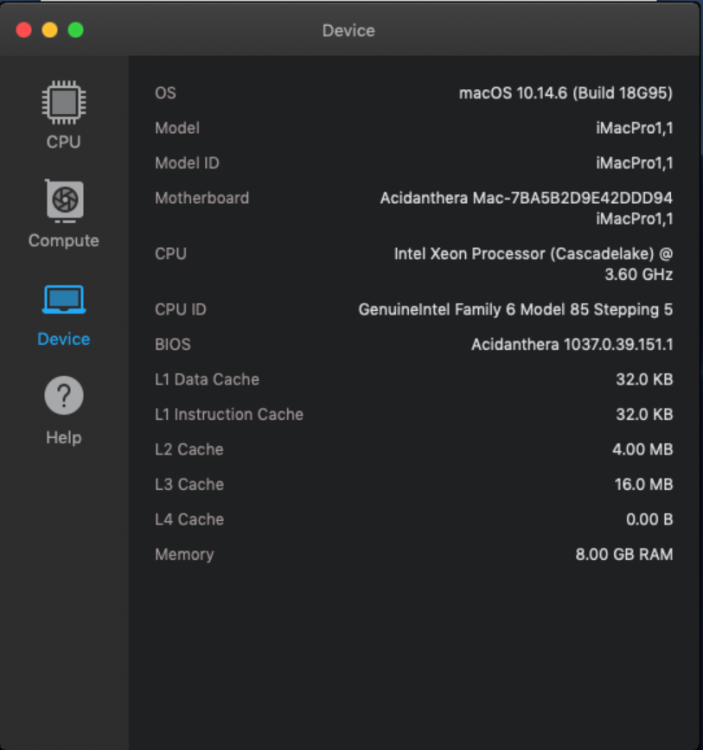The width and height of the screenshot is (703, 750).
Task: Select Acidanthera 1037.0.39.151.1 BIOS value
Action: tap(572, 344)
